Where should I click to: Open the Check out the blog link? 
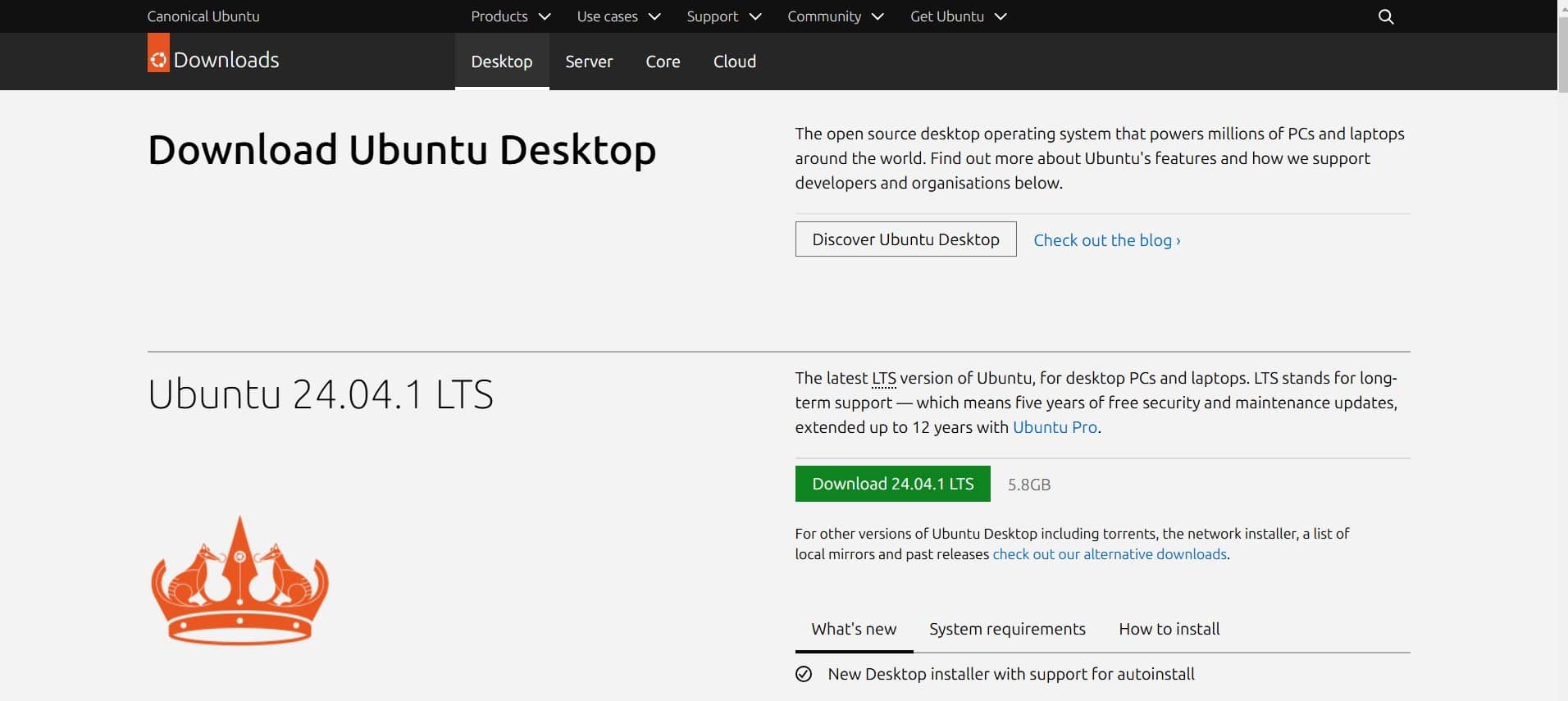1107,240
